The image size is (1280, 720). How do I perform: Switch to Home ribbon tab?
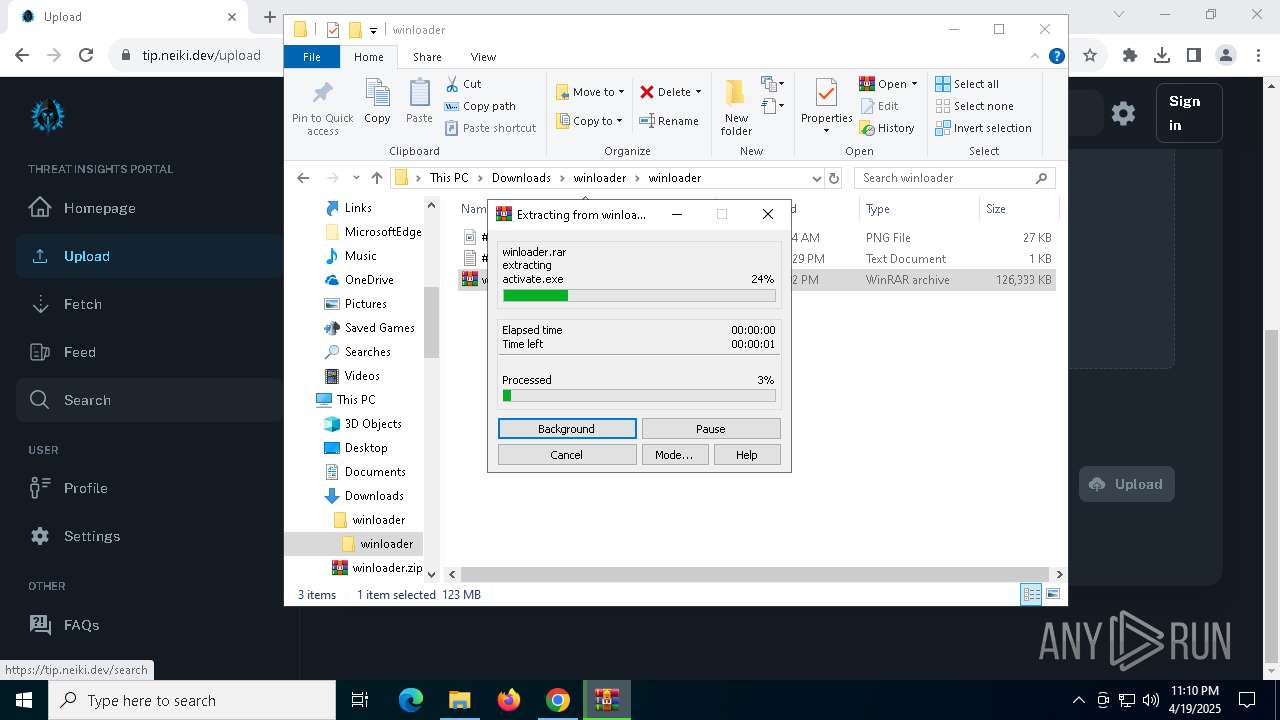(x=368, y=57)
